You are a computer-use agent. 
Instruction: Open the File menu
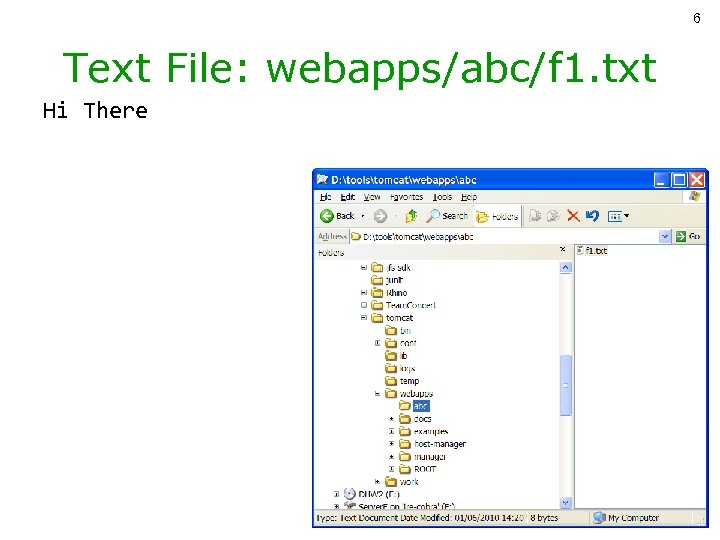(326, 197)
